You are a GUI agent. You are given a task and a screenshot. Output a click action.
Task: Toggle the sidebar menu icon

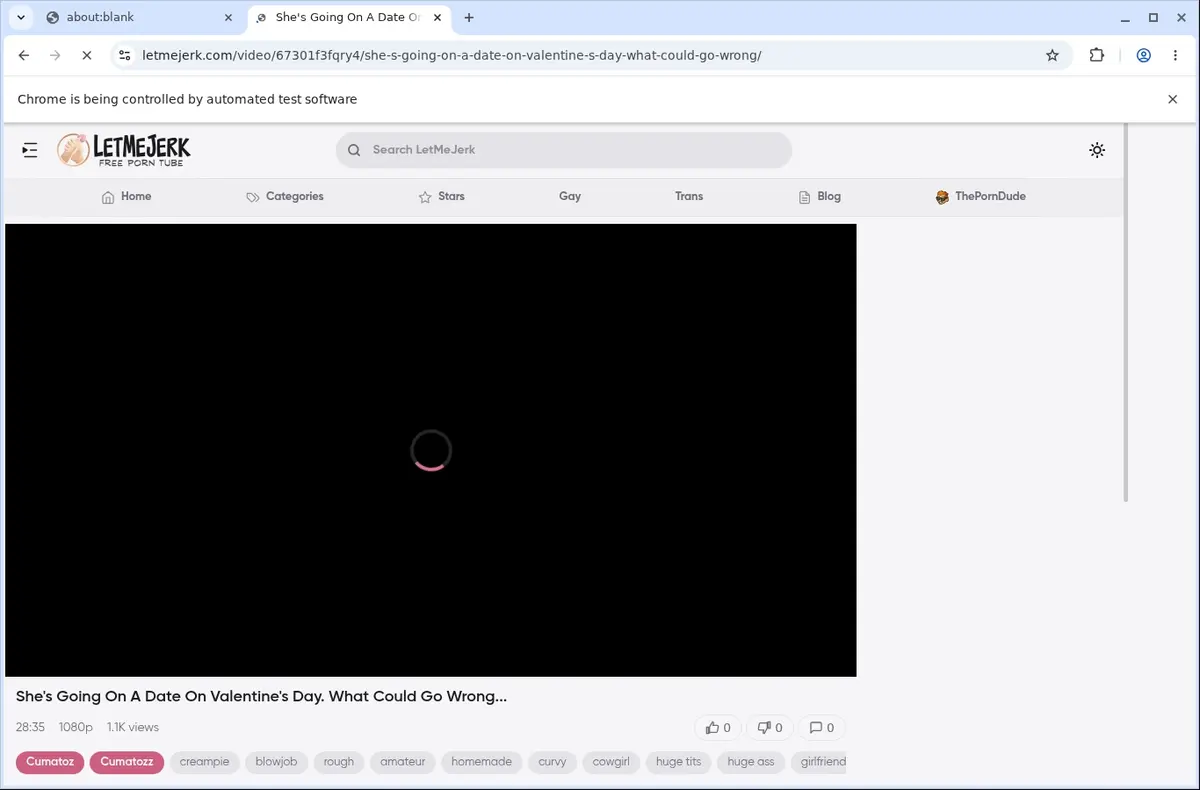click(30, 150)
